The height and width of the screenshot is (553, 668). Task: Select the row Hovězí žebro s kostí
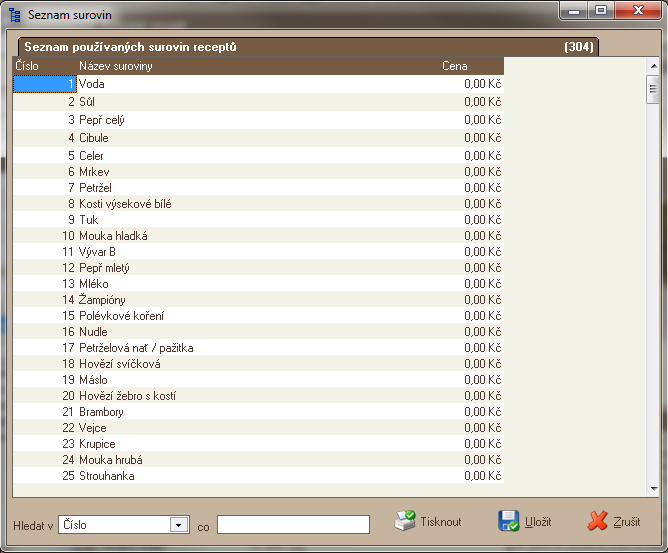point(259,395)
